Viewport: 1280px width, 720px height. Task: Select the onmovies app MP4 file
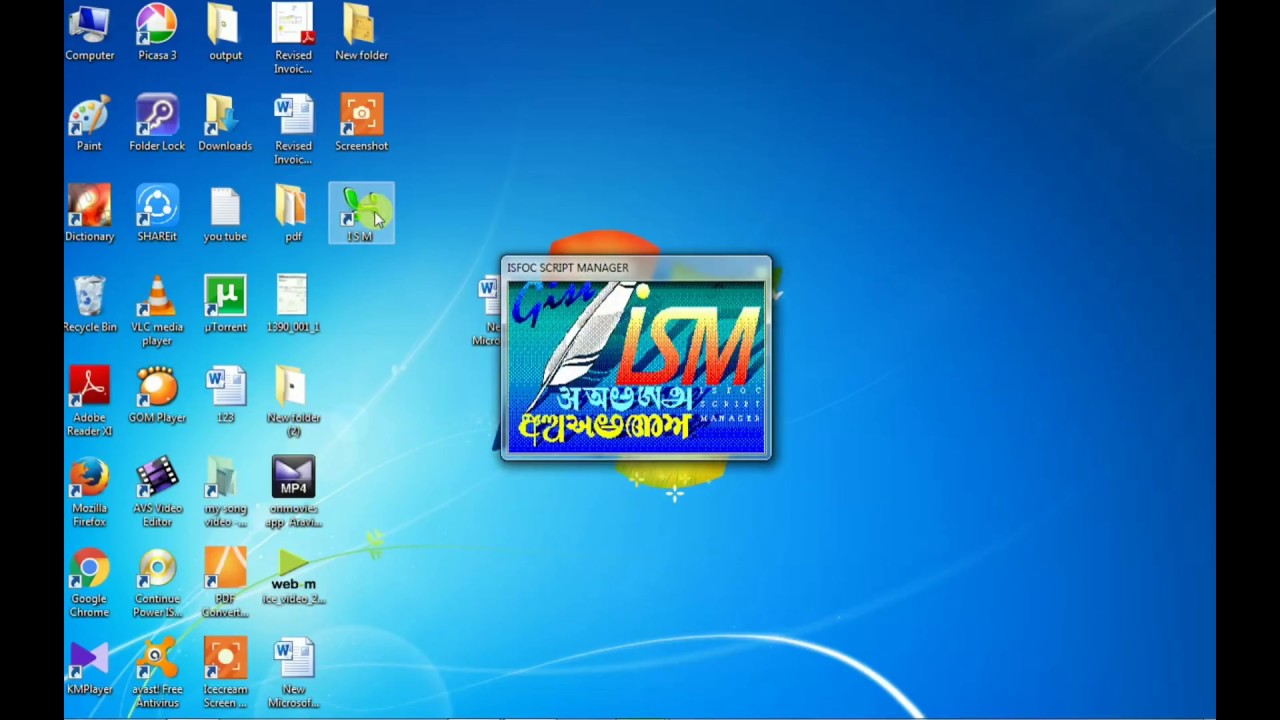click(293, 492)
